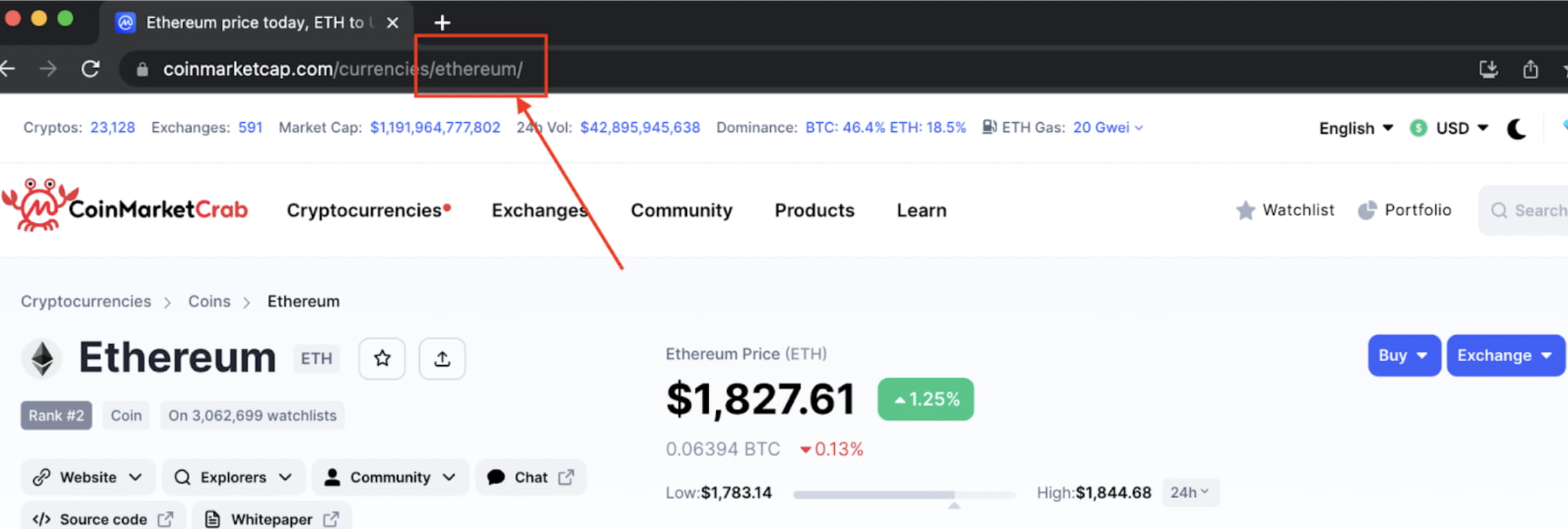The width and height of the screenshot is (1568, 529).
Task: Click the share upload icon beside ETH
Action: (442, 358)
